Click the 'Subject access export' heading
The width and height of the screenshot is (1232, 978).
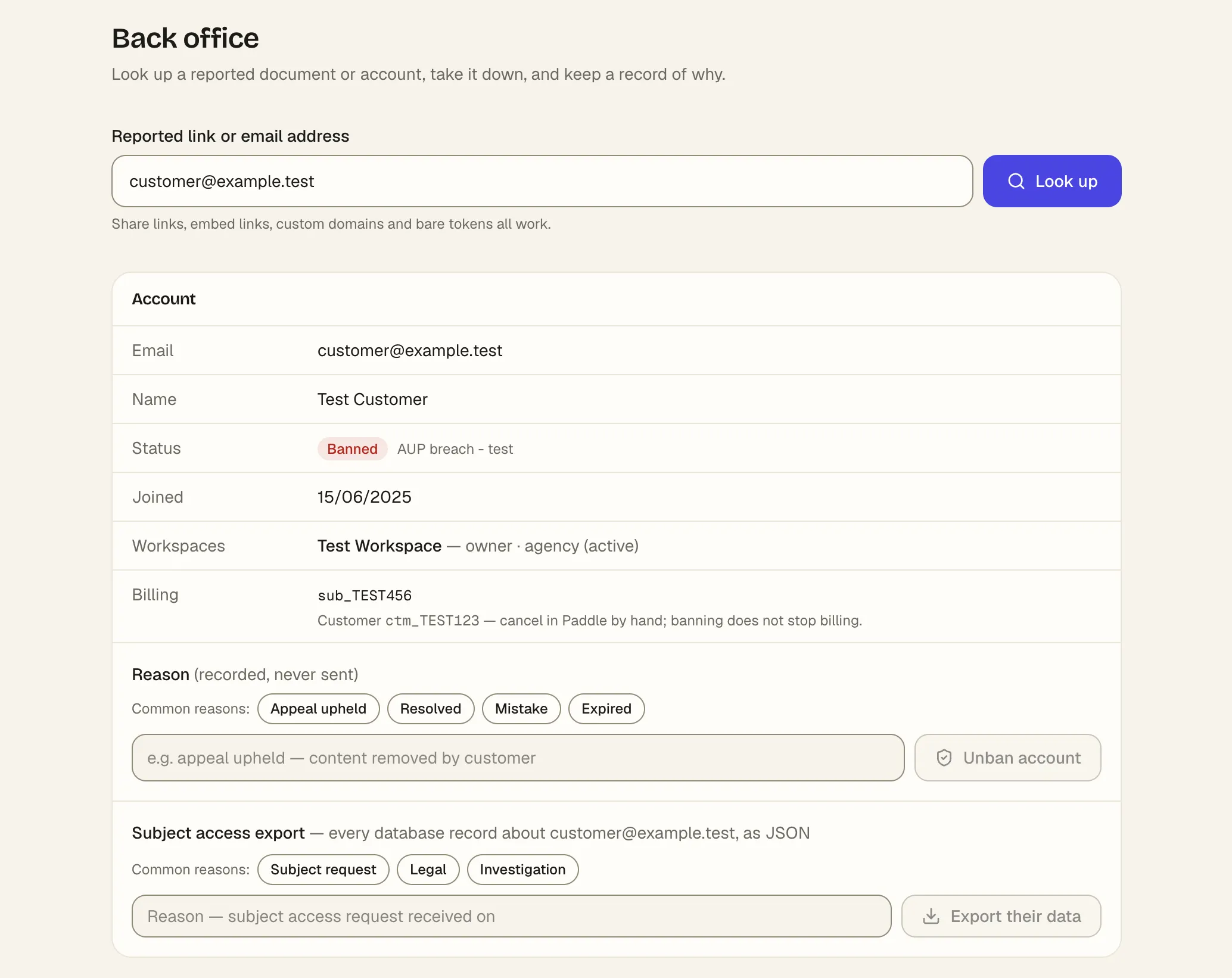coord(219,833)
